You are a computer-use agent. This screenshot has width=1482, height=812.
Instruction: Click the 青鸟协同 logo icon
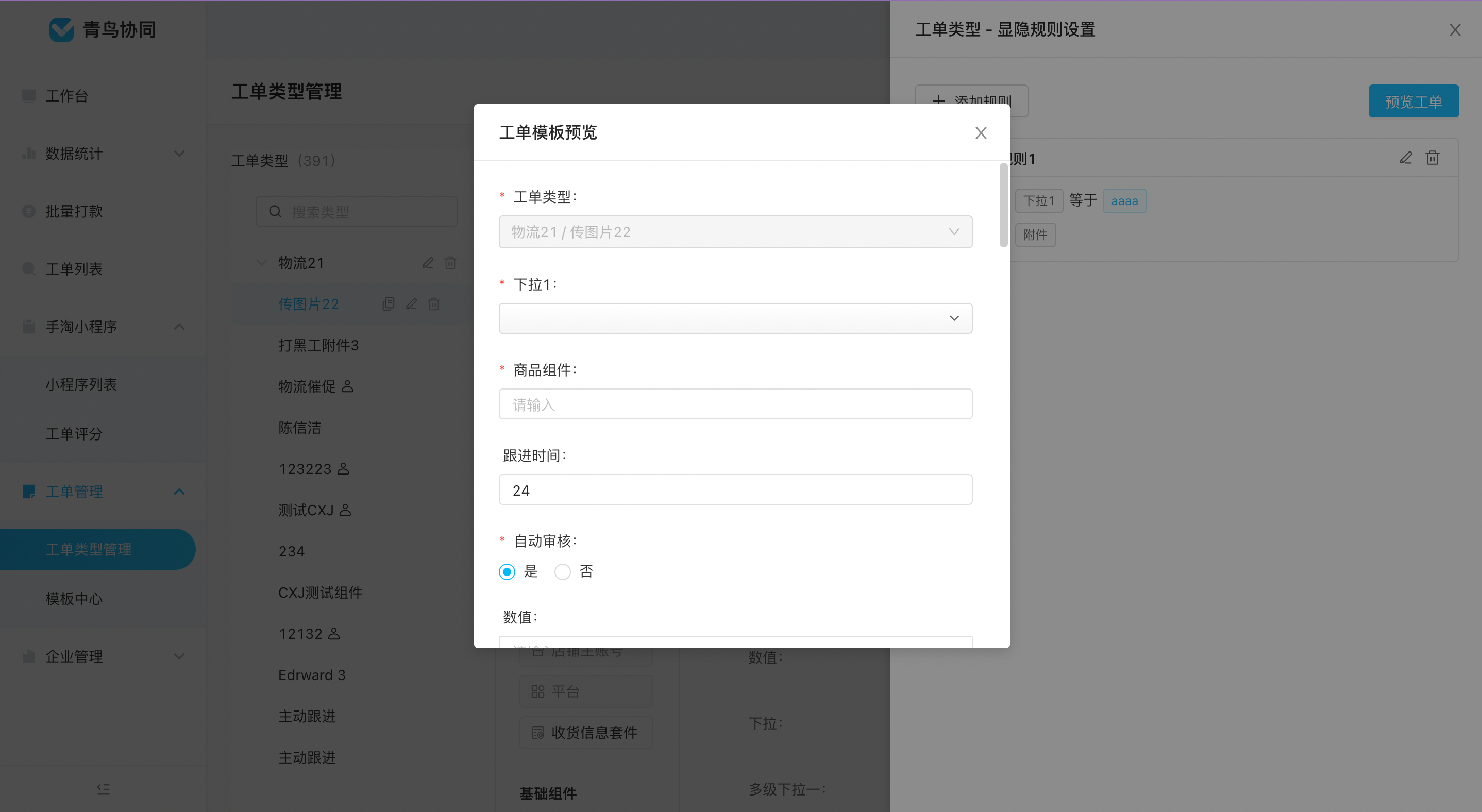(61, 29)
